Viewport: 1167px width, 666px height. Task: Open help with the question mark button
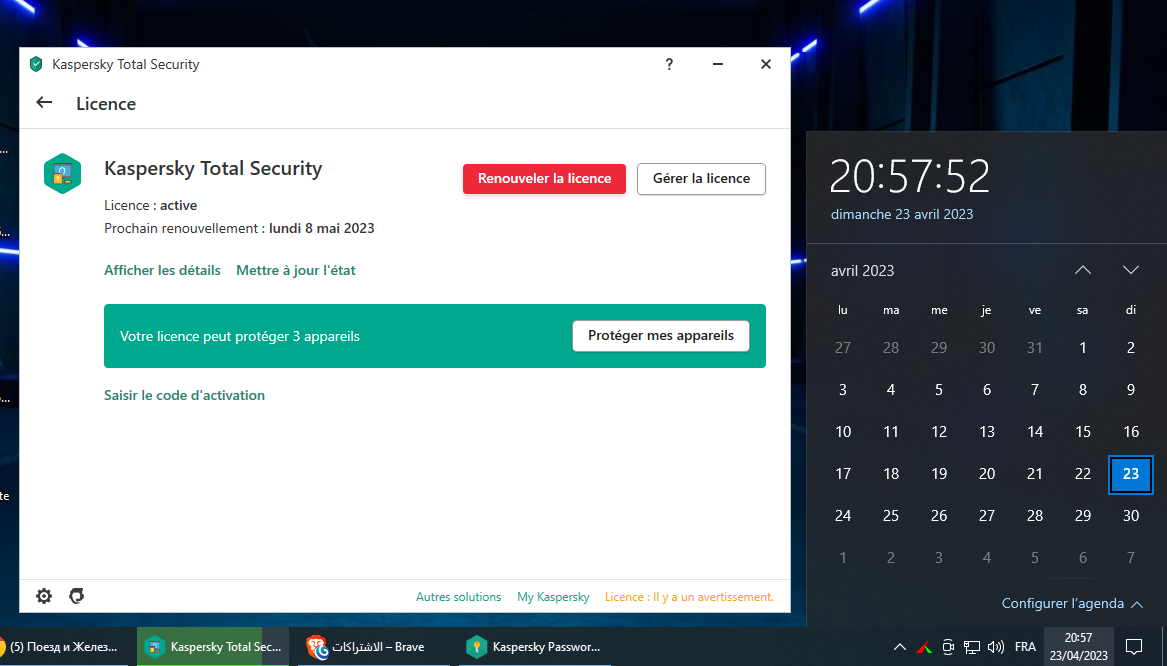[x=669, y=64]
